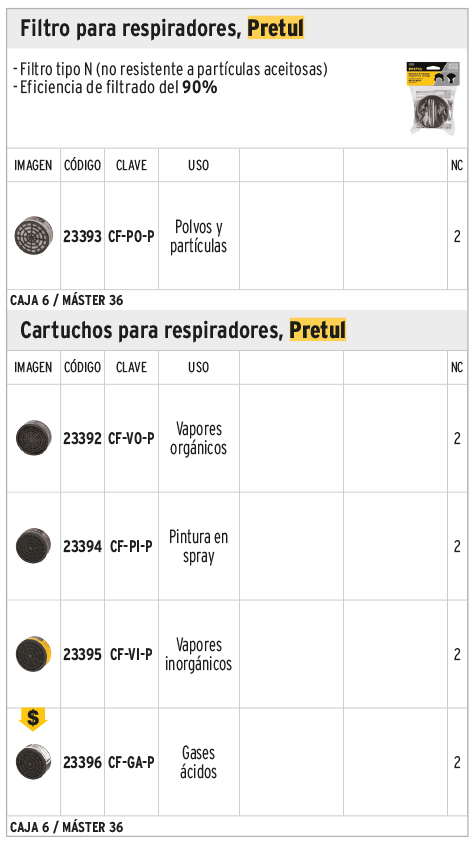The height and width of the screenshot is (844, 475).
Task: Click the Gases ácidos use cell
Action: tap(199, 762)
